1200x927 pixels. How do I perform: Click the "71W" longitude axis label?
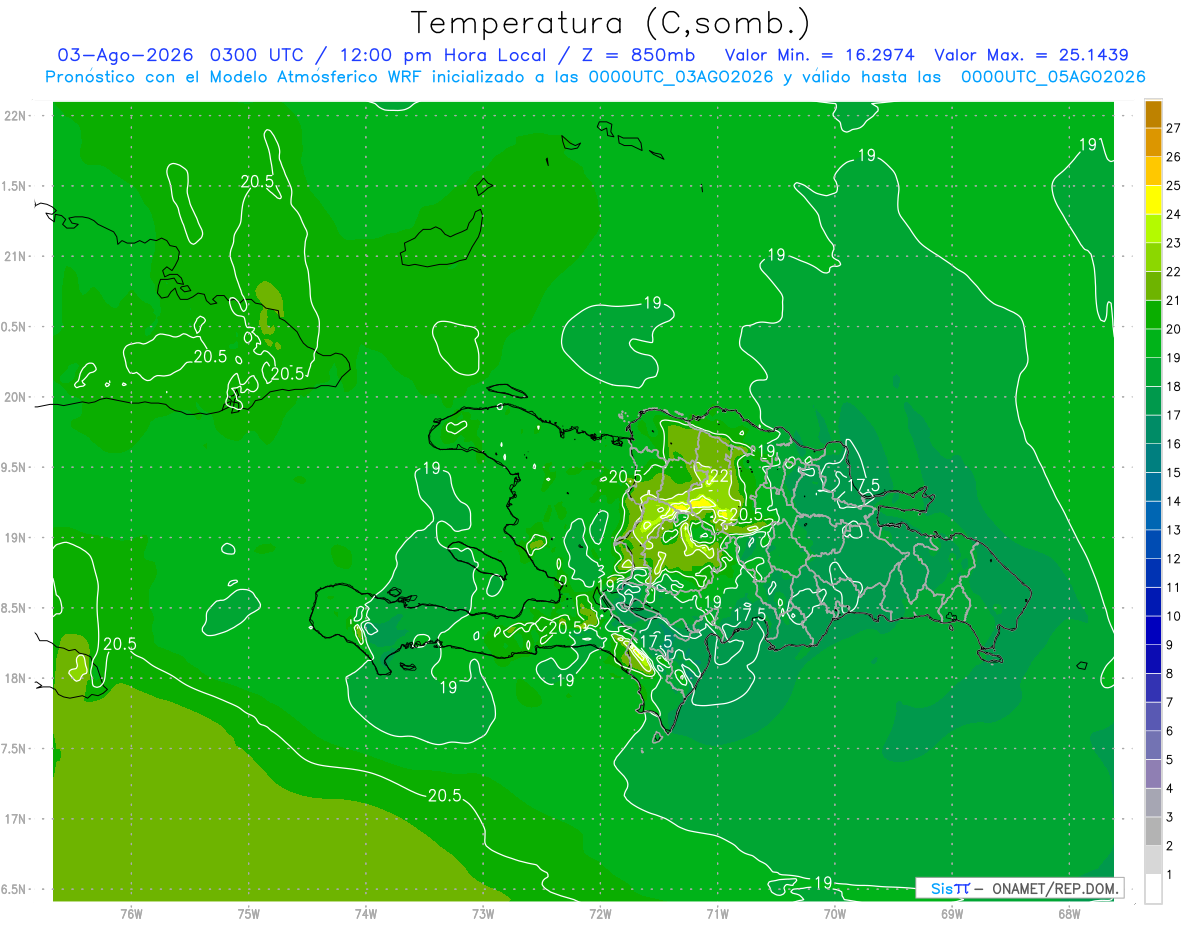pos(717,914)
